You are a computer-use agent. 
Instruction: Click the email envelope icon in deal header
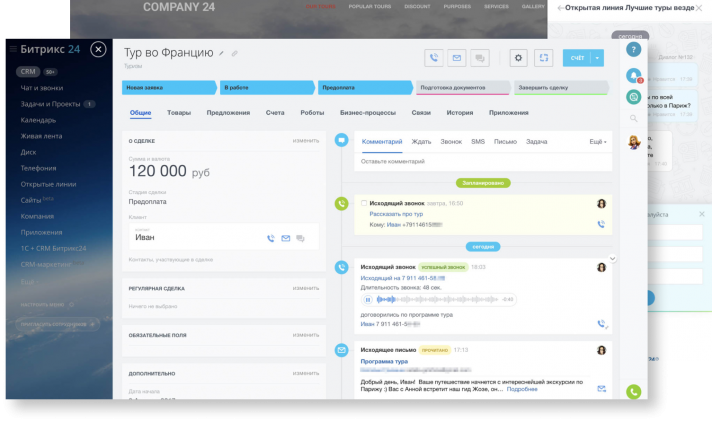457,58
